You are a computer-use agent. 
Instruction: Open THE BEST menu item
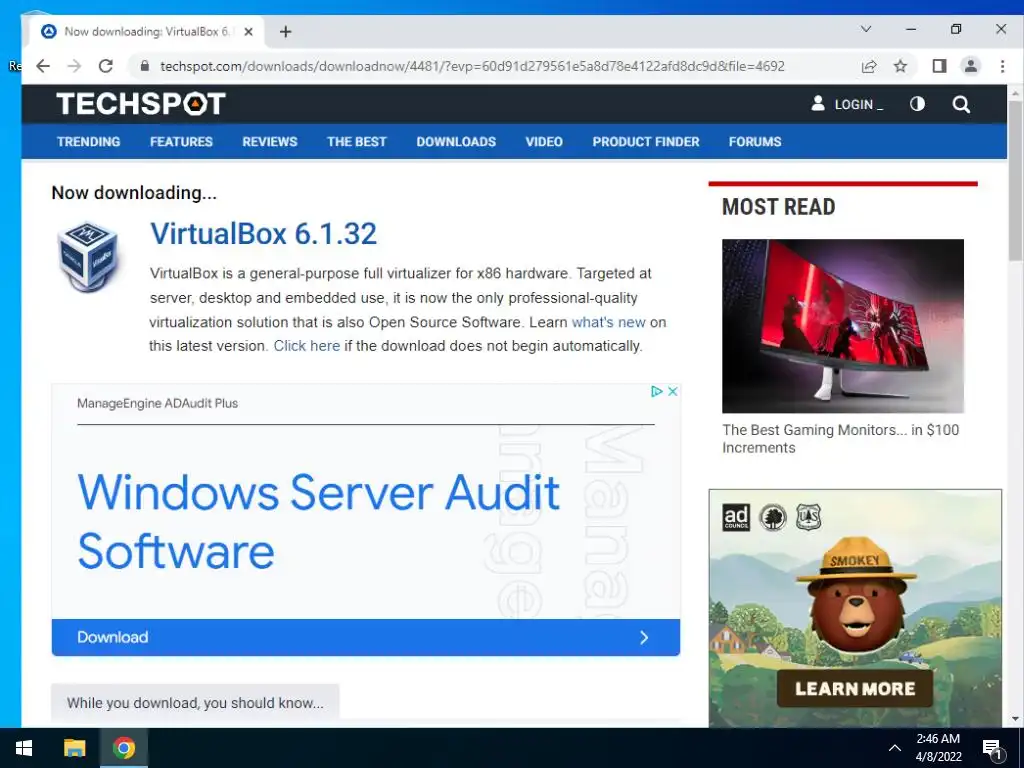(357, 142)
